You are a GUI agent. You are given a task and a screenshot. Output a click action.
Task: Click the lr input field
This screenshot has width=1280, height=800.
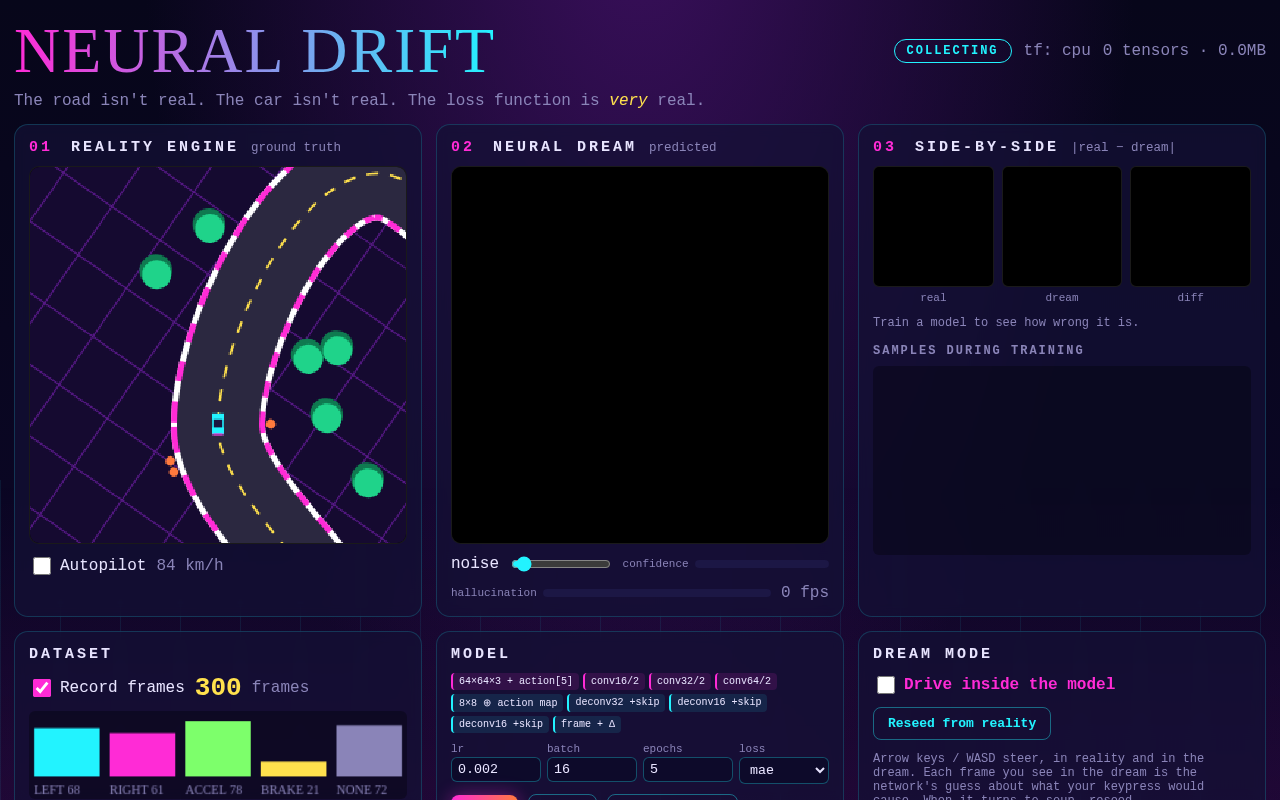pos(496,770)
